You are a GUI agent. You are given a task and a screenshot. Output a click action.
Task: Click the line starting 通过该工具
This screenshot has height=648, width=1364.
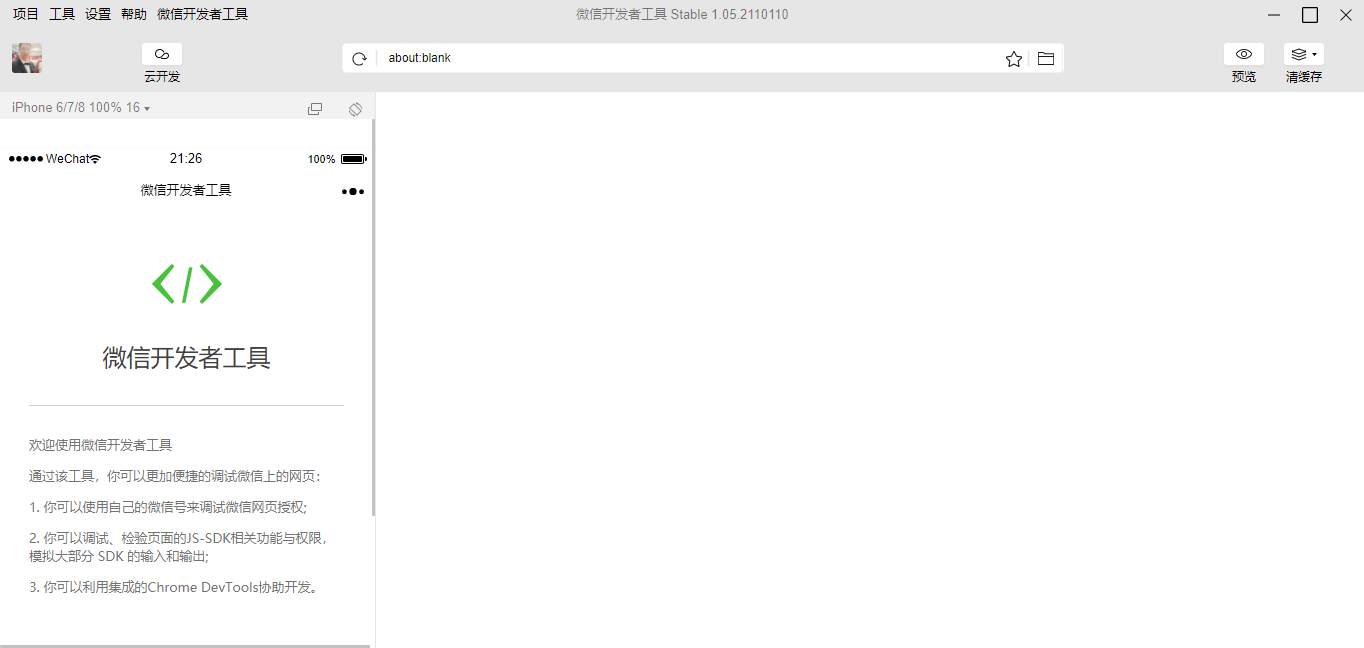(175, 476)
